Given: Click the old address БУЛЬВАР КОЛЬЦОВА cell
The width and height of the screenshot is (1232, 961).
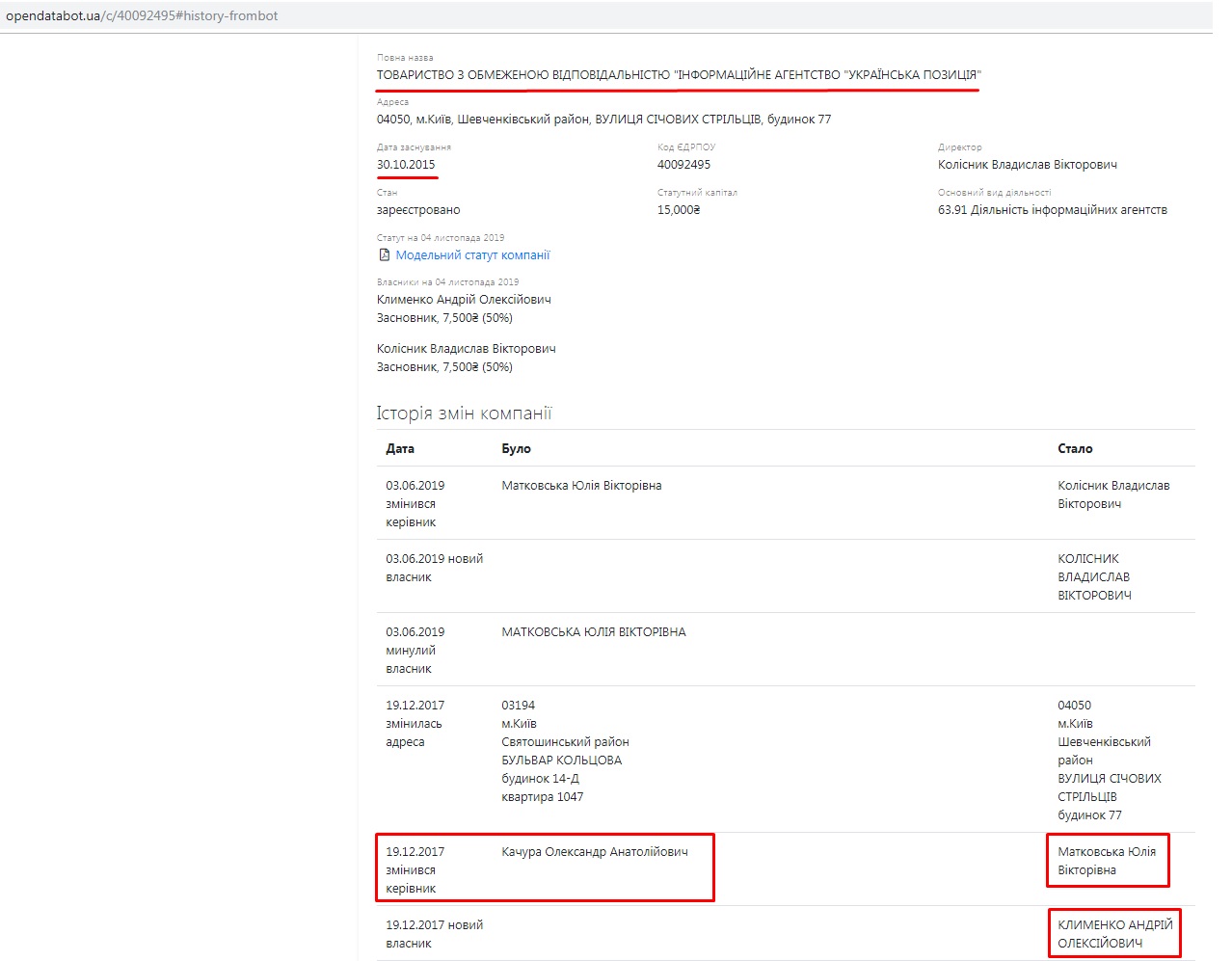Looking at the screenshot, I should click(561, 761).
